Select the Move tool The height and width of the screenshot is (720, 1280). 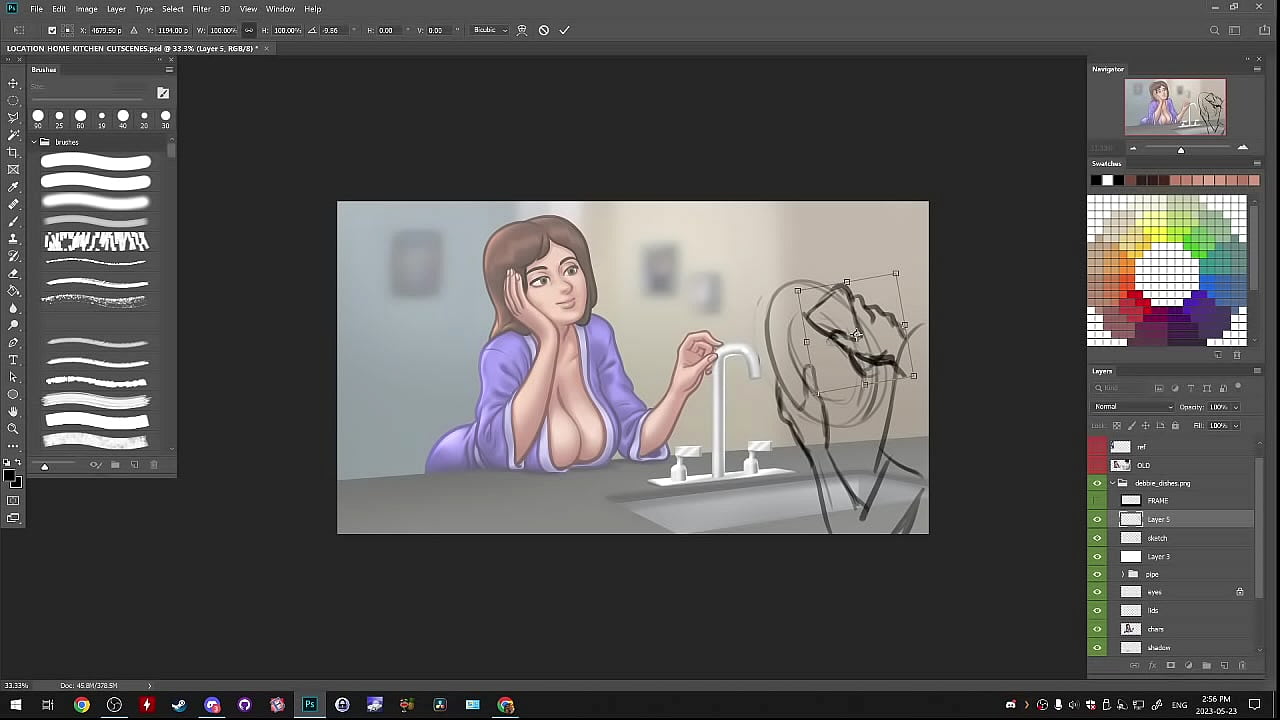coord(13,83)
